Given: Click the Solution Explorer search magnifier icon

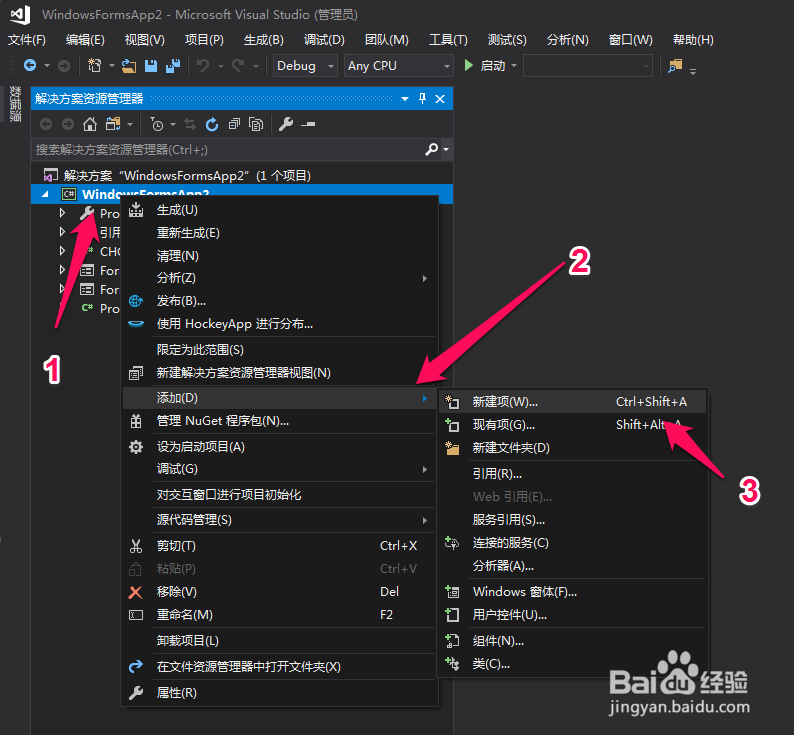Looking at the screenshot, I should tap(431, 149).
